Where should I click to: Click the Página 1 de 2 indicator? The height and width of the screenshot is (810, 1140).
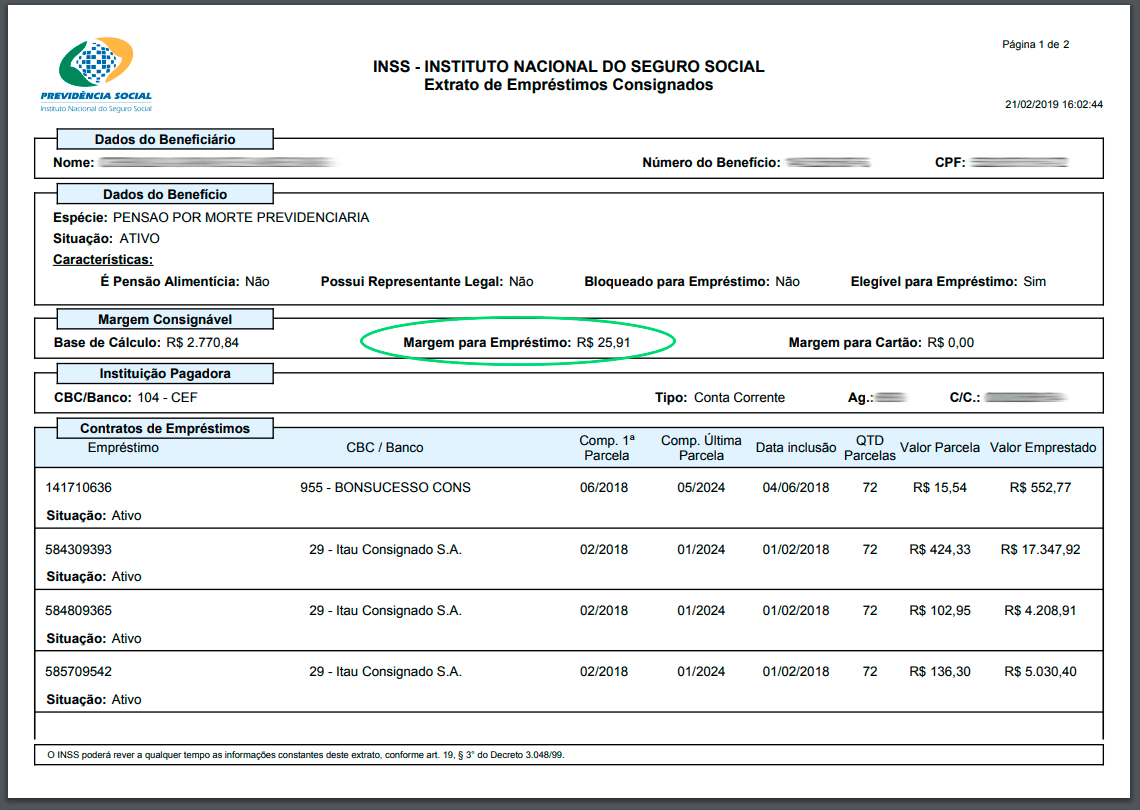click(x=1036, y=45)
